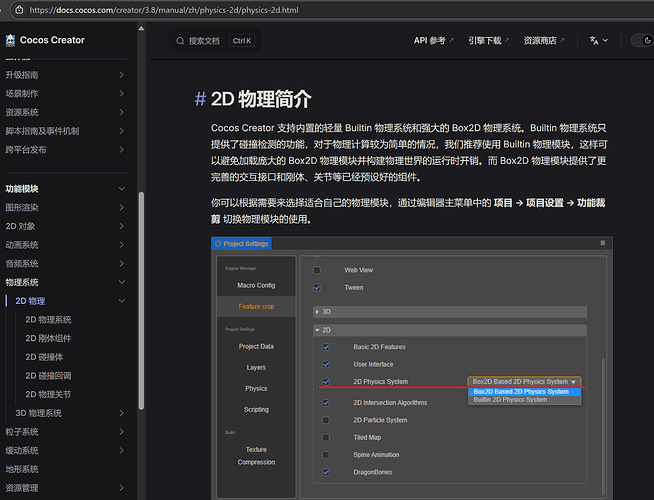Toggle Tween checkbox

click(317, 288)
